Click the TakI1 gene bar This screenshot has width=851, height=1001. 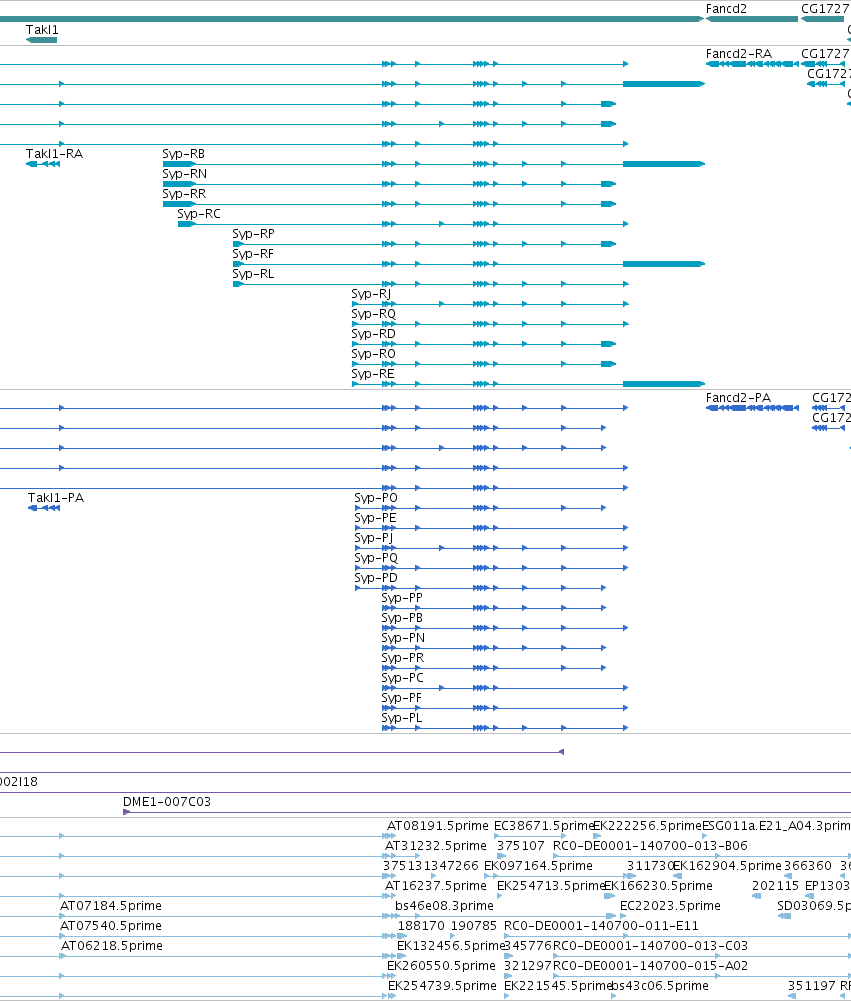click(x=41, y=40)
